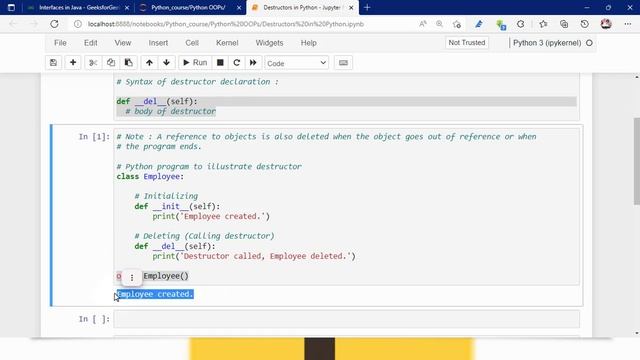Open Read aloud icon in address bar
640x360 pixels.
[423, 24]
